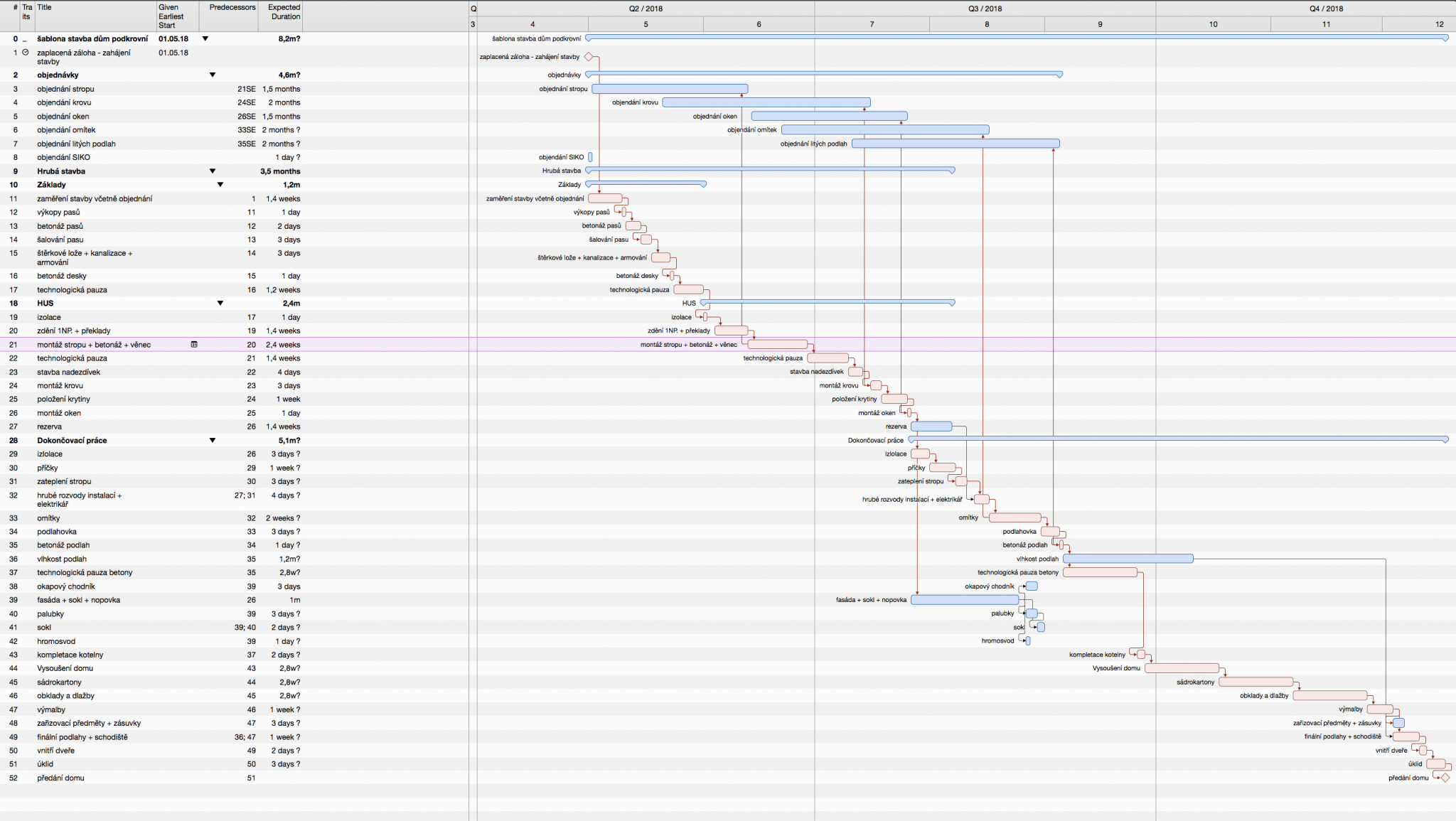The height and width of the screenshot is (821, 1456).
Task: Collapse the 'Hrubá stavba' group
Action: pos(213,171)
